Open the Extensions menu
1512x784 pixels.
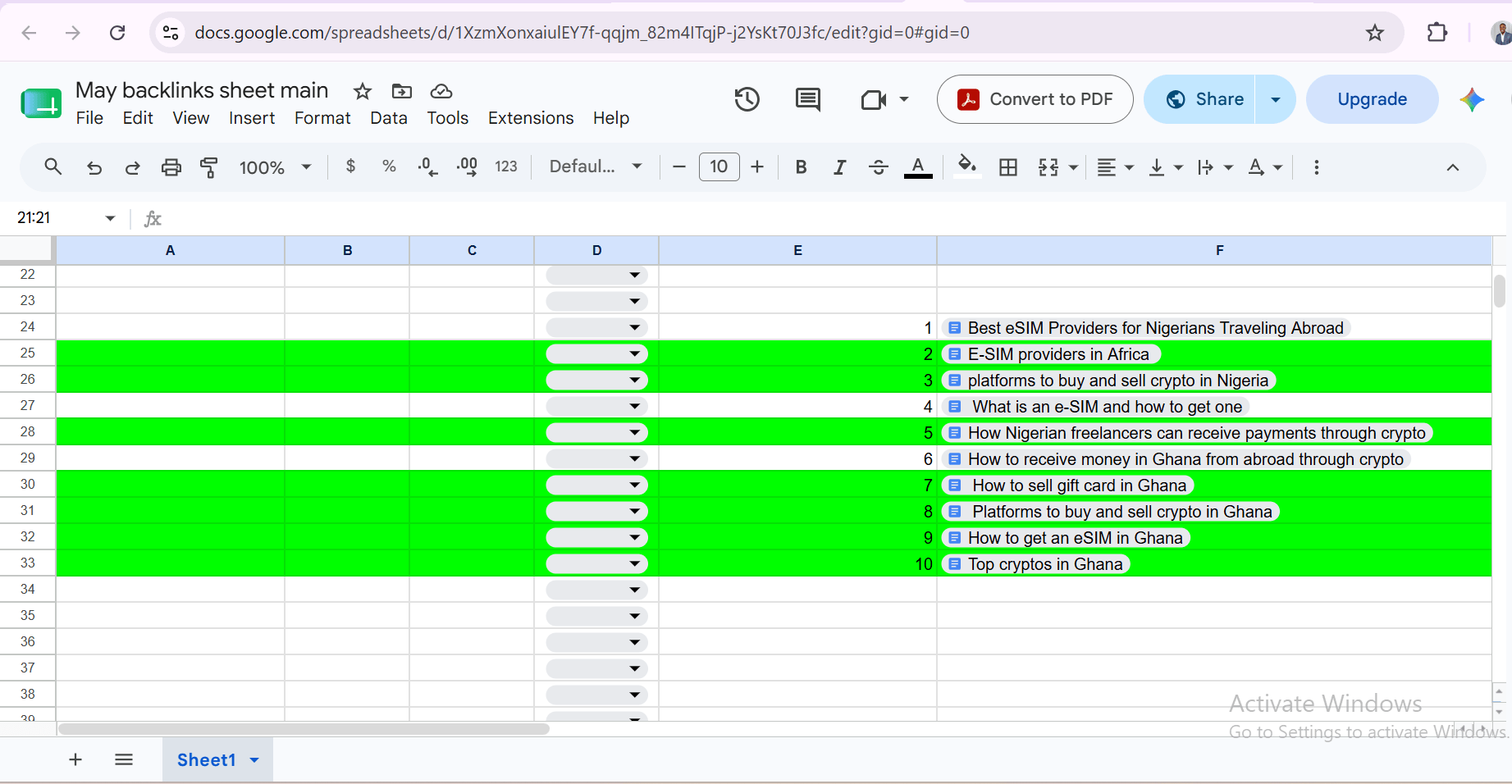[x=531, y=118]
